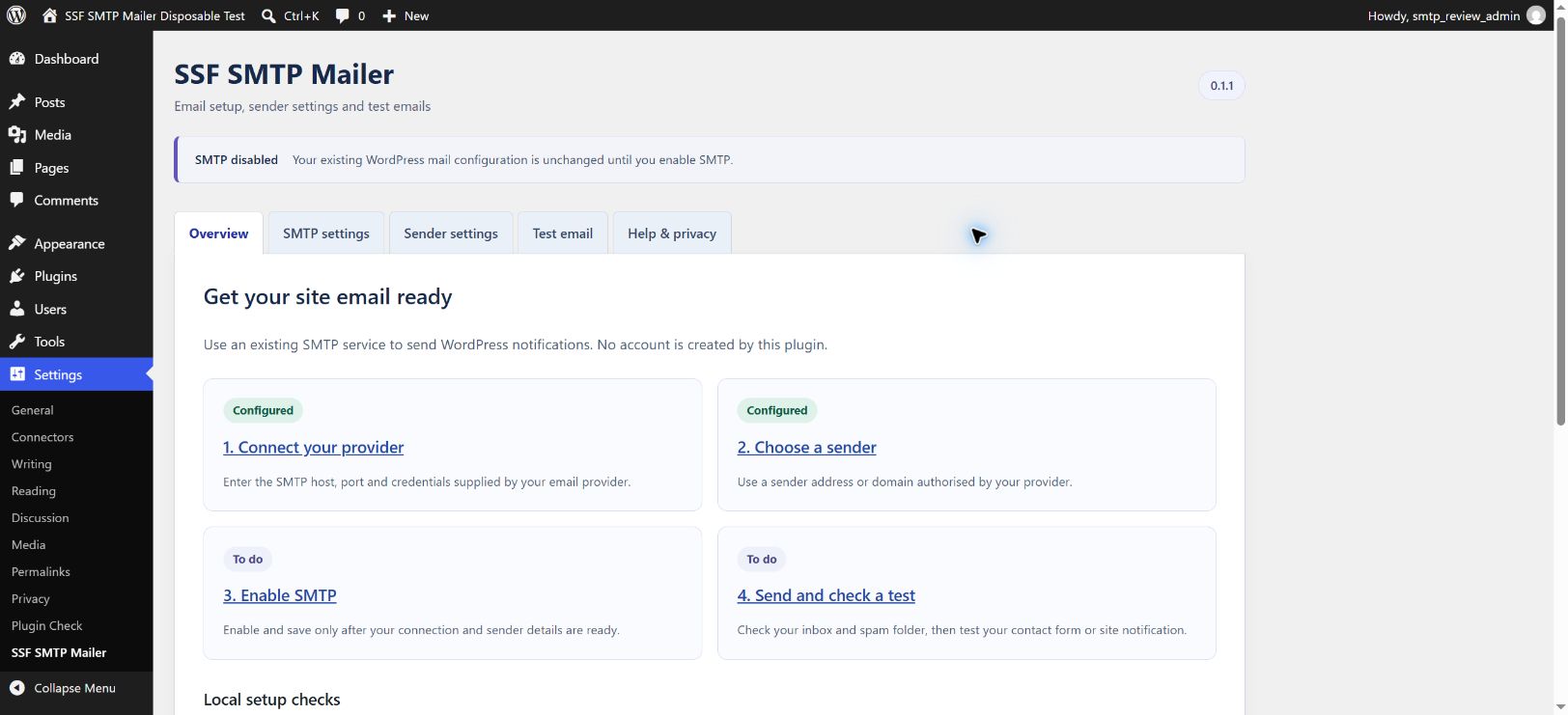The width and height of the screenshot is (1568, 715).
Task: Open Discussion under Settings submenu
Action: 41,518
